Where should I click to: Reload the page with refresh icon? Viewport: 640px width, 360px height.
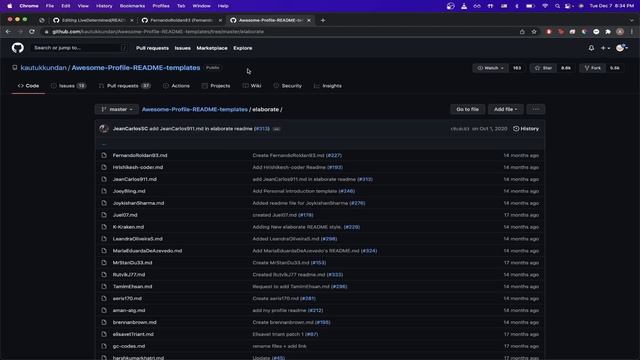(x=32, y=31)
